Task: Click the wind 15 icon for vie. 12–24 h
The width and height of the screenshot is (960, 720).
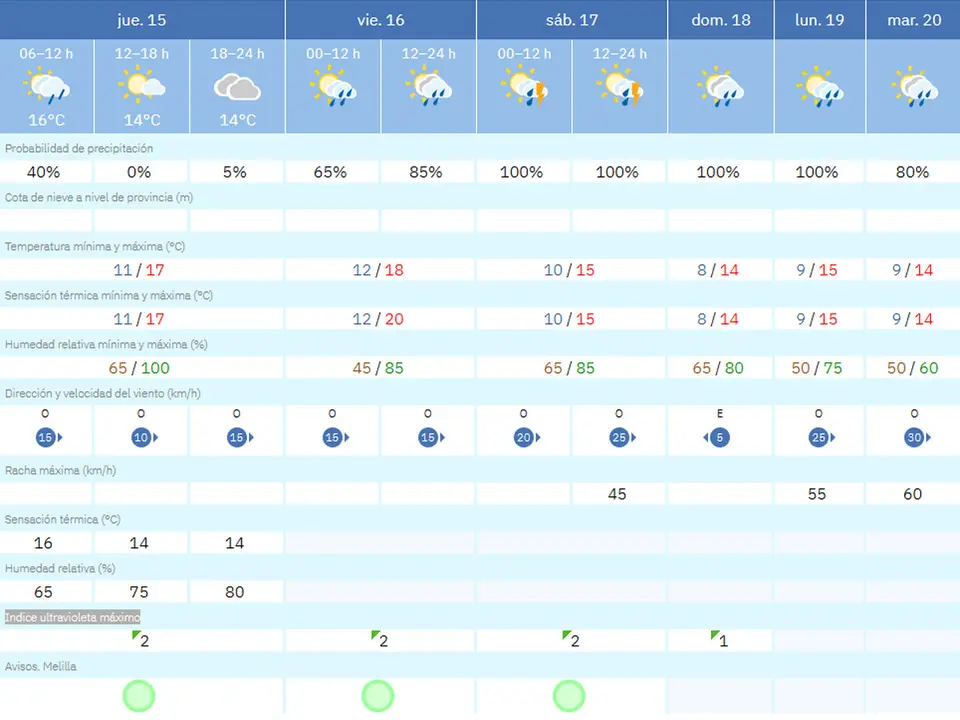Action: [x=431, y=437]
